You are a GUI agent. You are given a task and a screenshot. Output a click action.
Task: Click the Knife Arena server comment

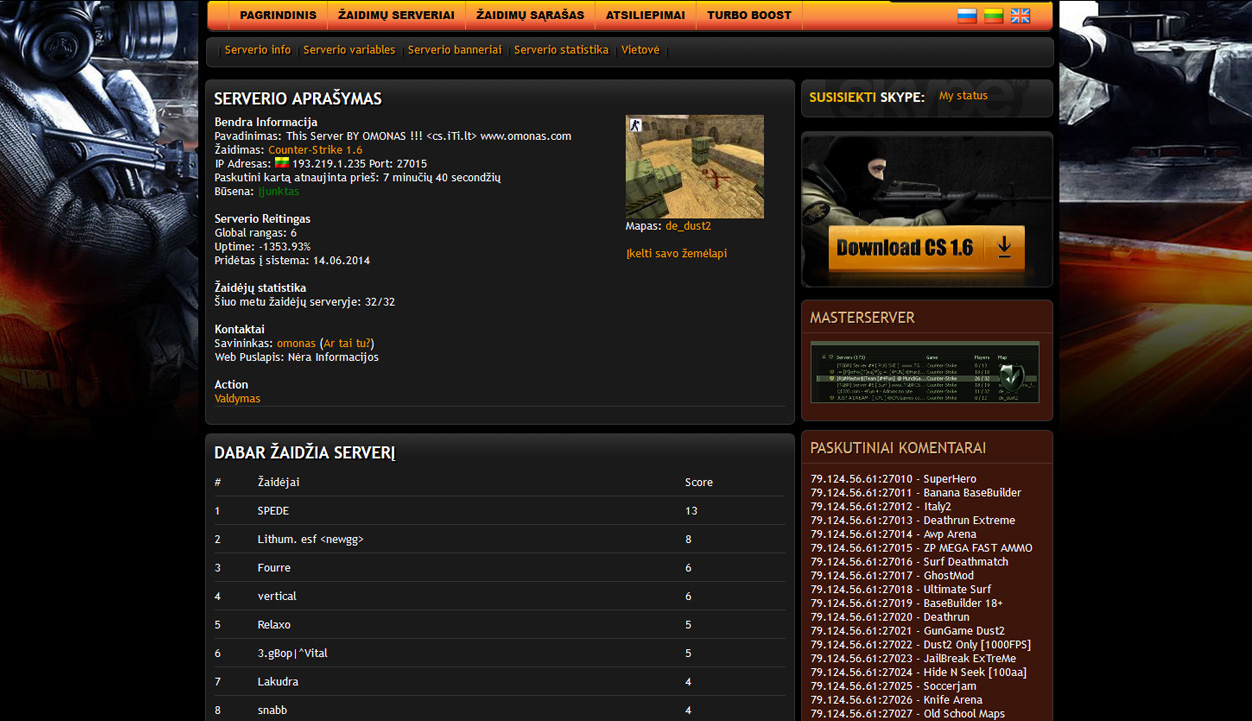coord(896,700)
